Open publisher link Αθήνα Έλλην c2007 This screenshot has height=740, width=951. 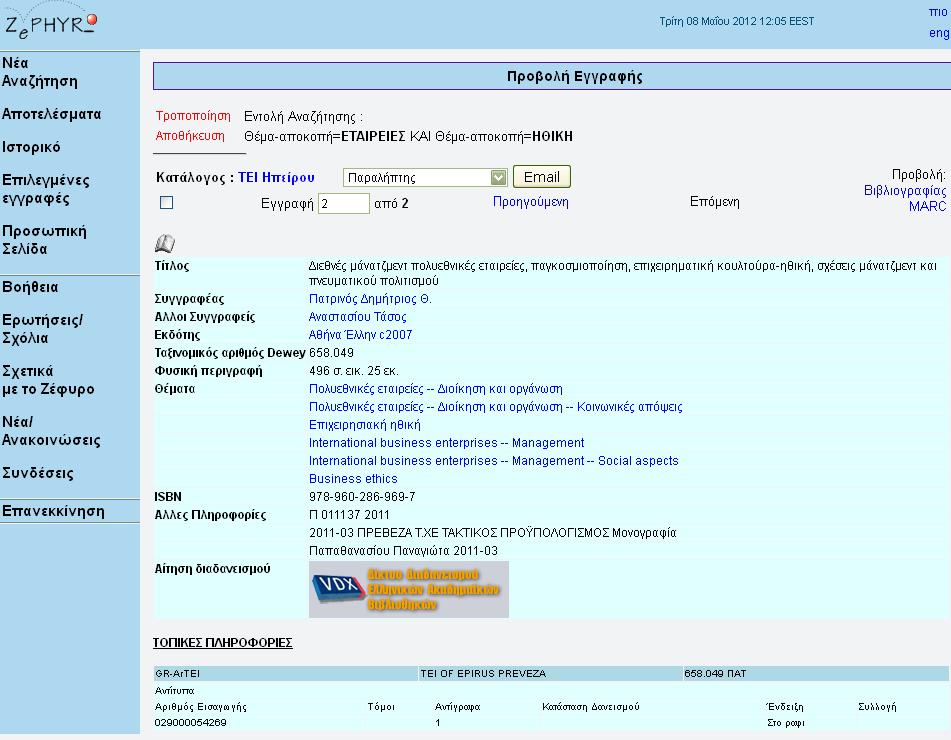360,335
